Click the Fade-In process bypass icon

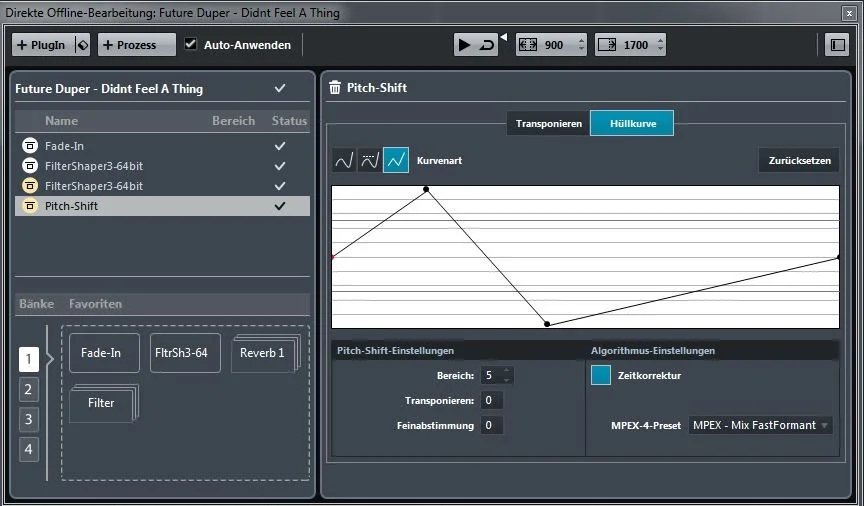pyautogui.click(x=30, y=146)
